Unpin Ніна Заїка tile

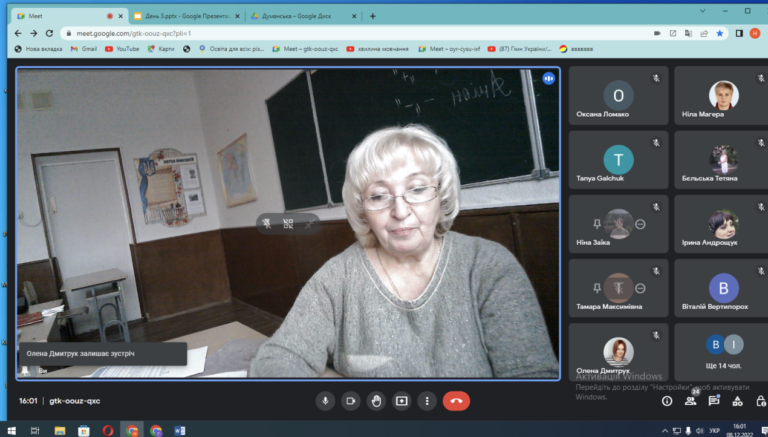(x=597, y=224)
